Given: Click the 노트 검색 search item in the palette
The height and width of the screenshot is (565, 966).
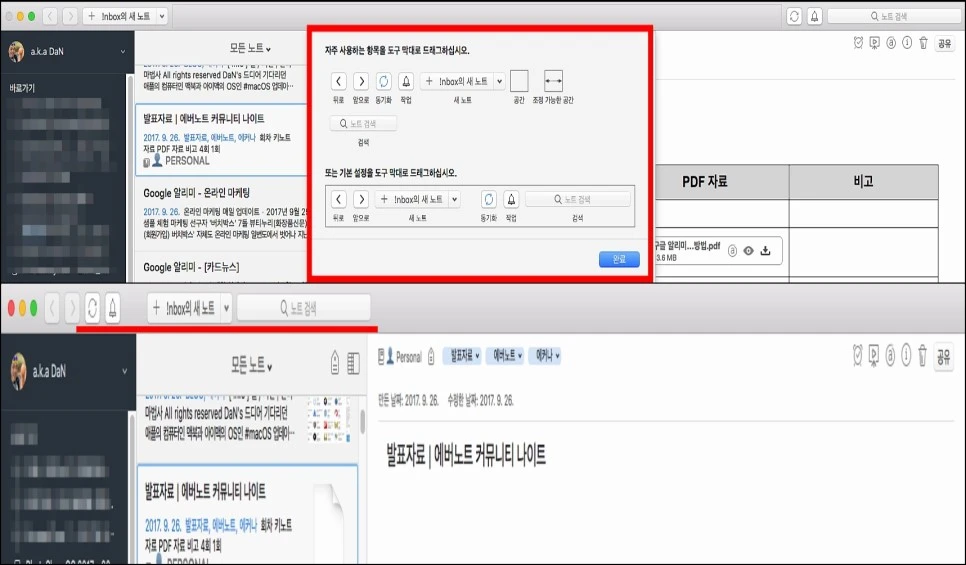Looking at the screenshot, I should pyautogui.click(x=363, y=124).
